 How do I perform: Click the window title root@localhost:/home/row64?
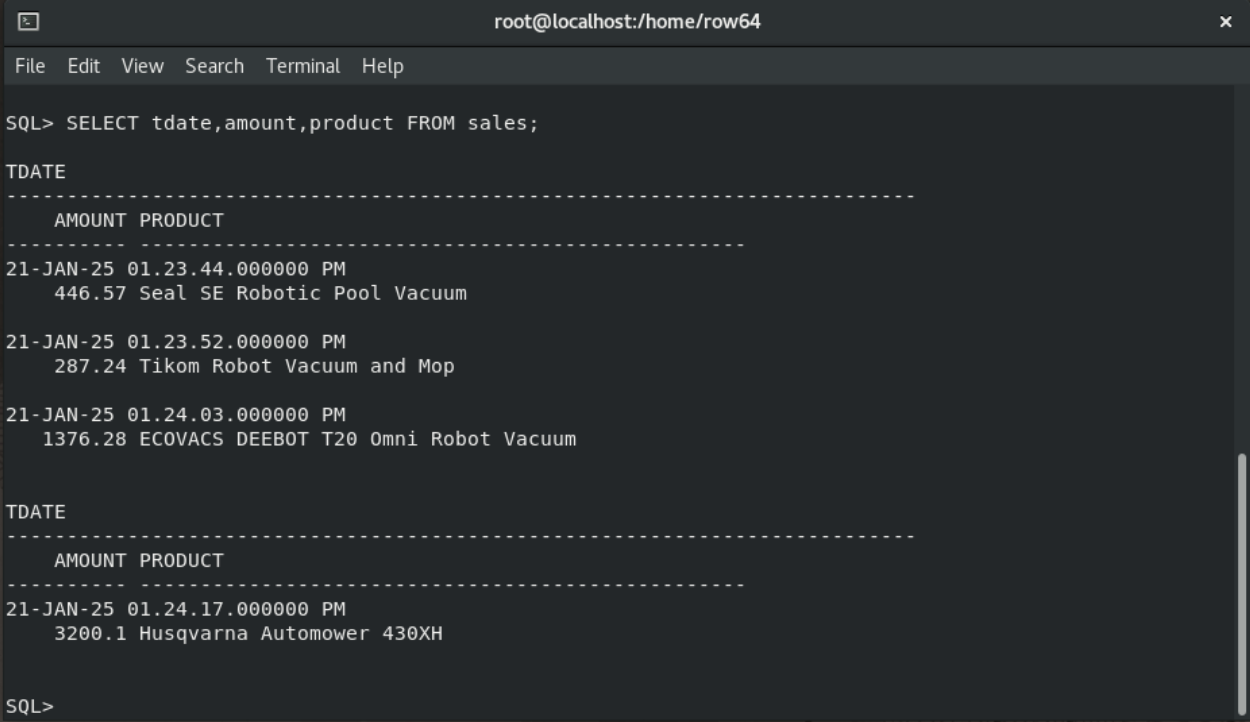tap(627, 21)
